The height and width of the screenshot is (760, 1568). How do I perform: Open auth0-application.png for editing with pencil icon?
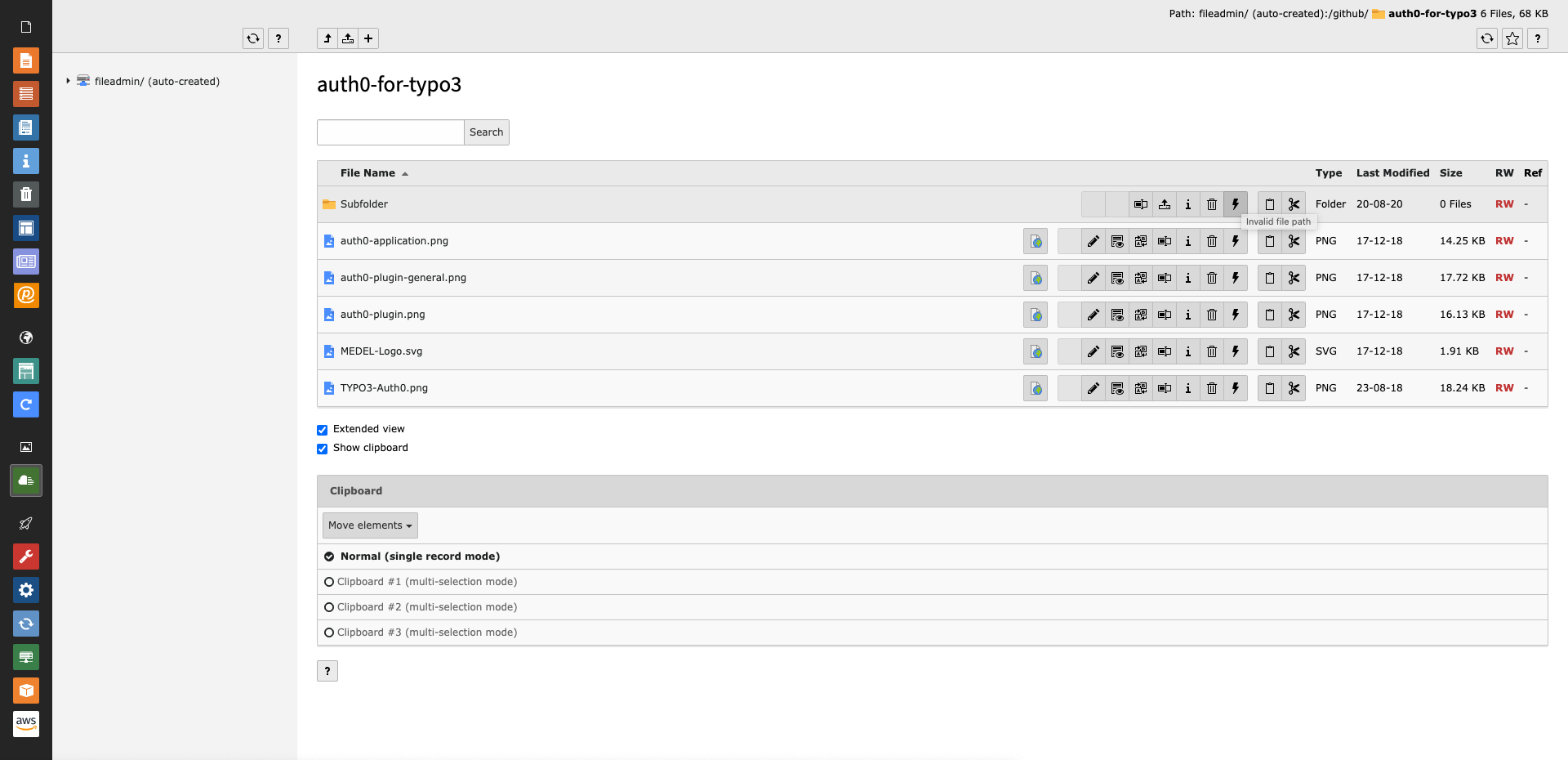(x=1094, y=240)
